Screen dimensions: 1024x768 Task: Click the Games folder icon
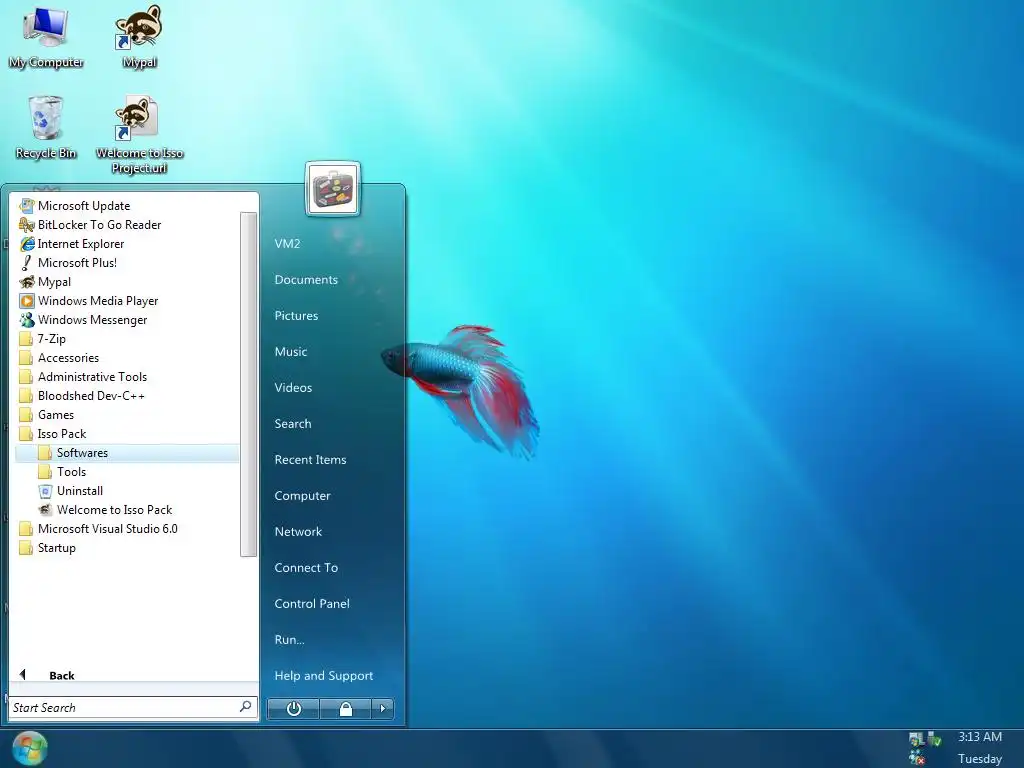26,415
